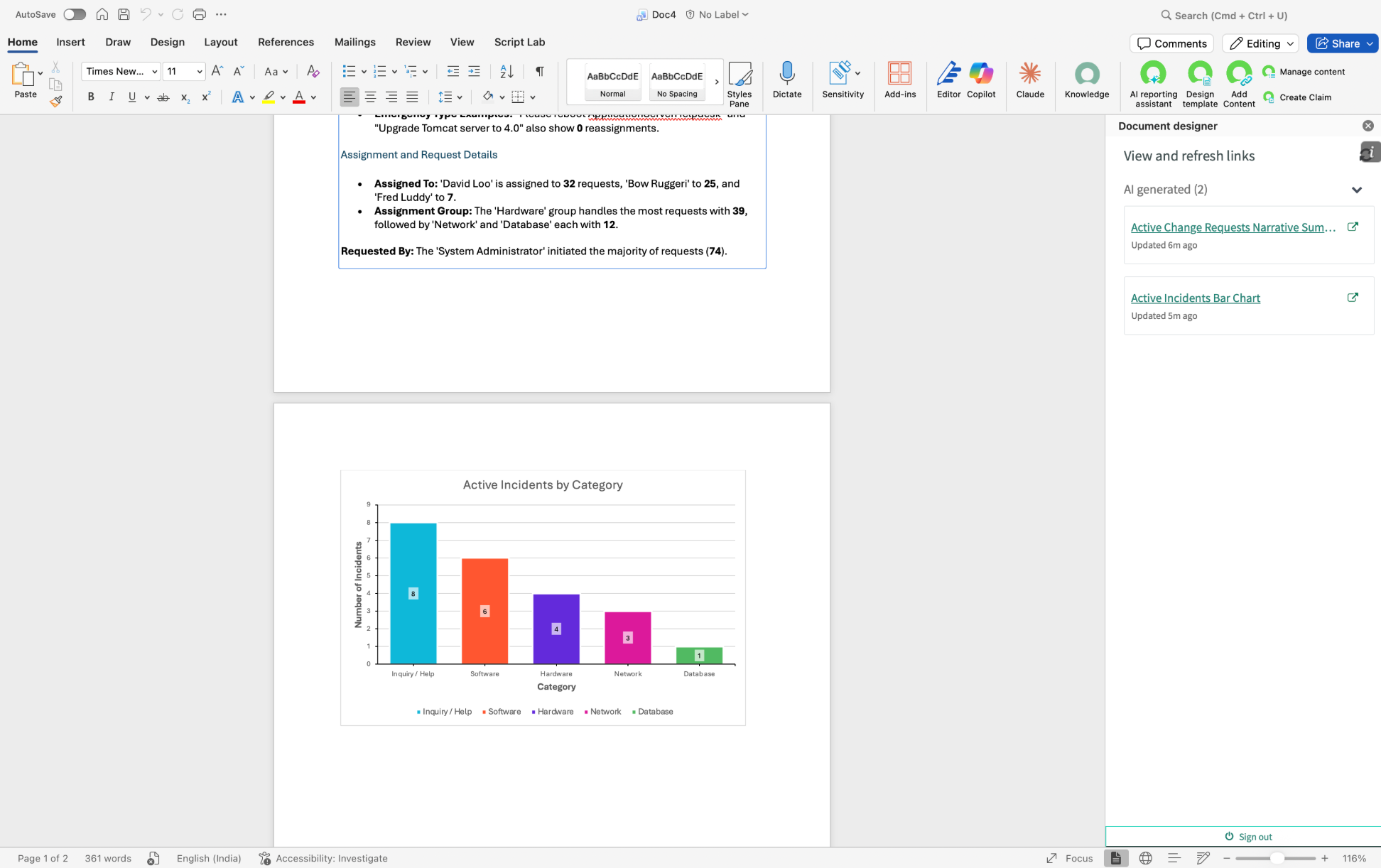Collapse the AI generated section

coord(1356,190)
